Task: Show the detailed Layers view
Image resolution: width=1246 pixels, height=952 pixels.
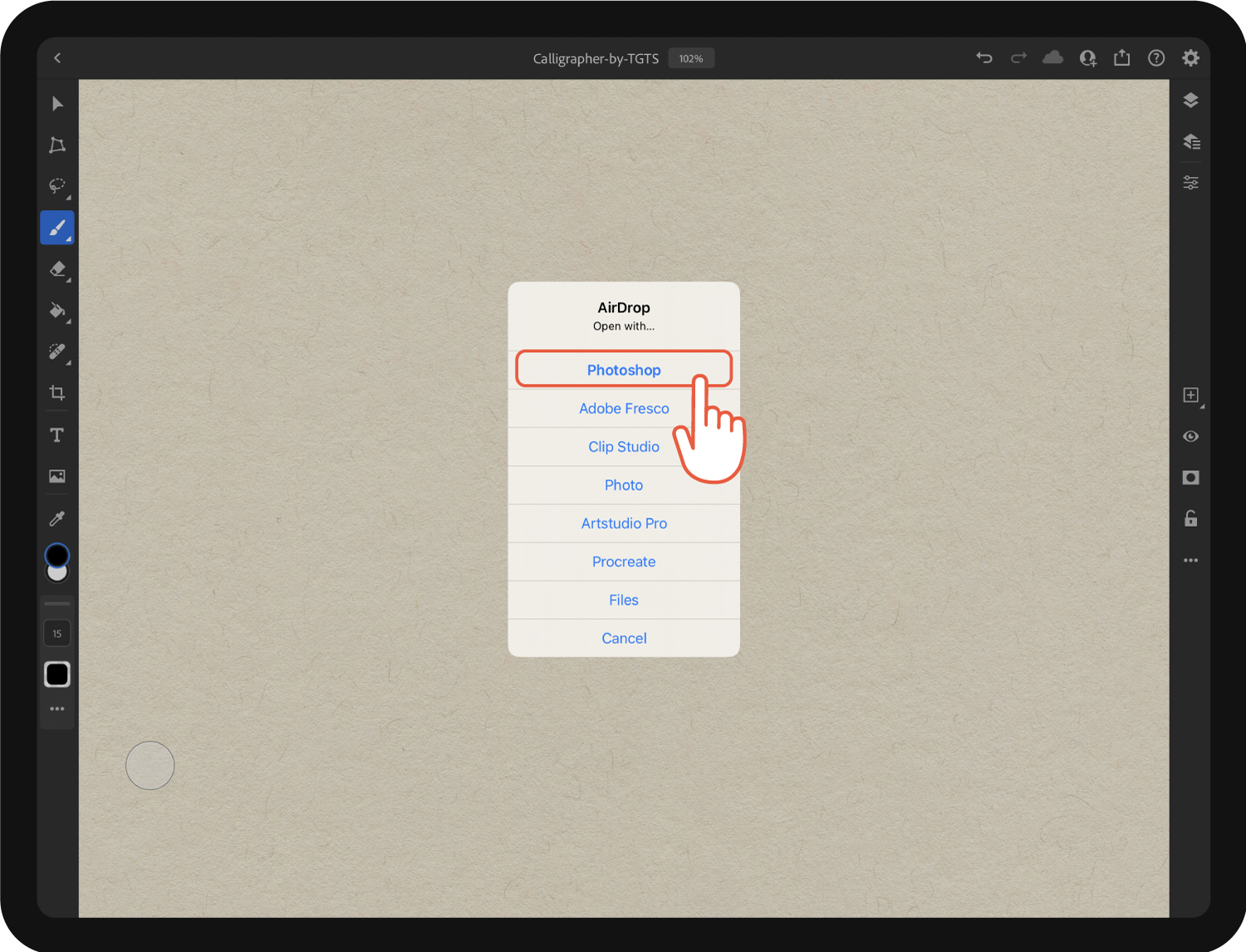Action: (1191, 141)
